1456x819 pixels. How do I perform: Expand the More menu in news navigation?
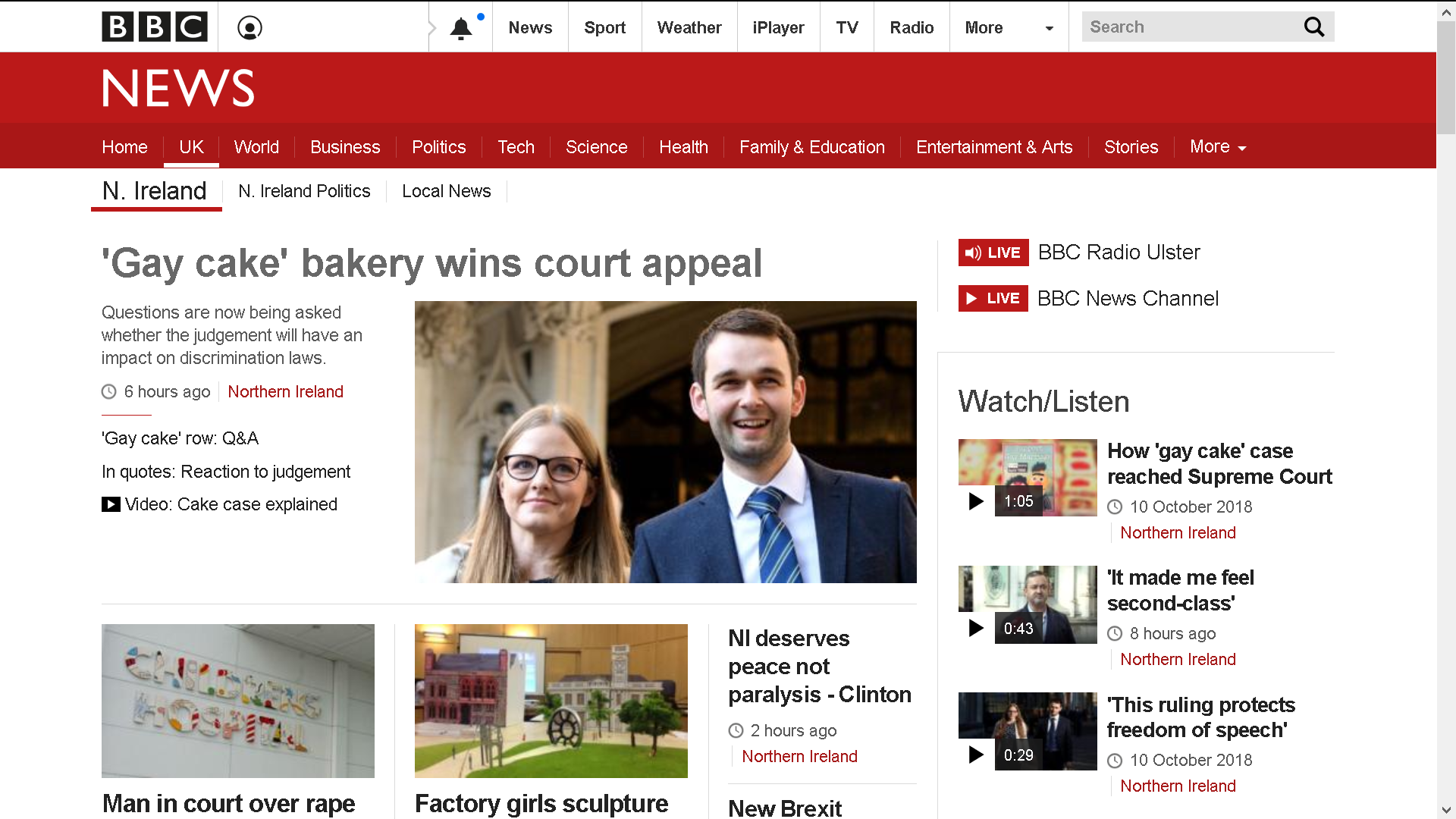click(1218, 147)
